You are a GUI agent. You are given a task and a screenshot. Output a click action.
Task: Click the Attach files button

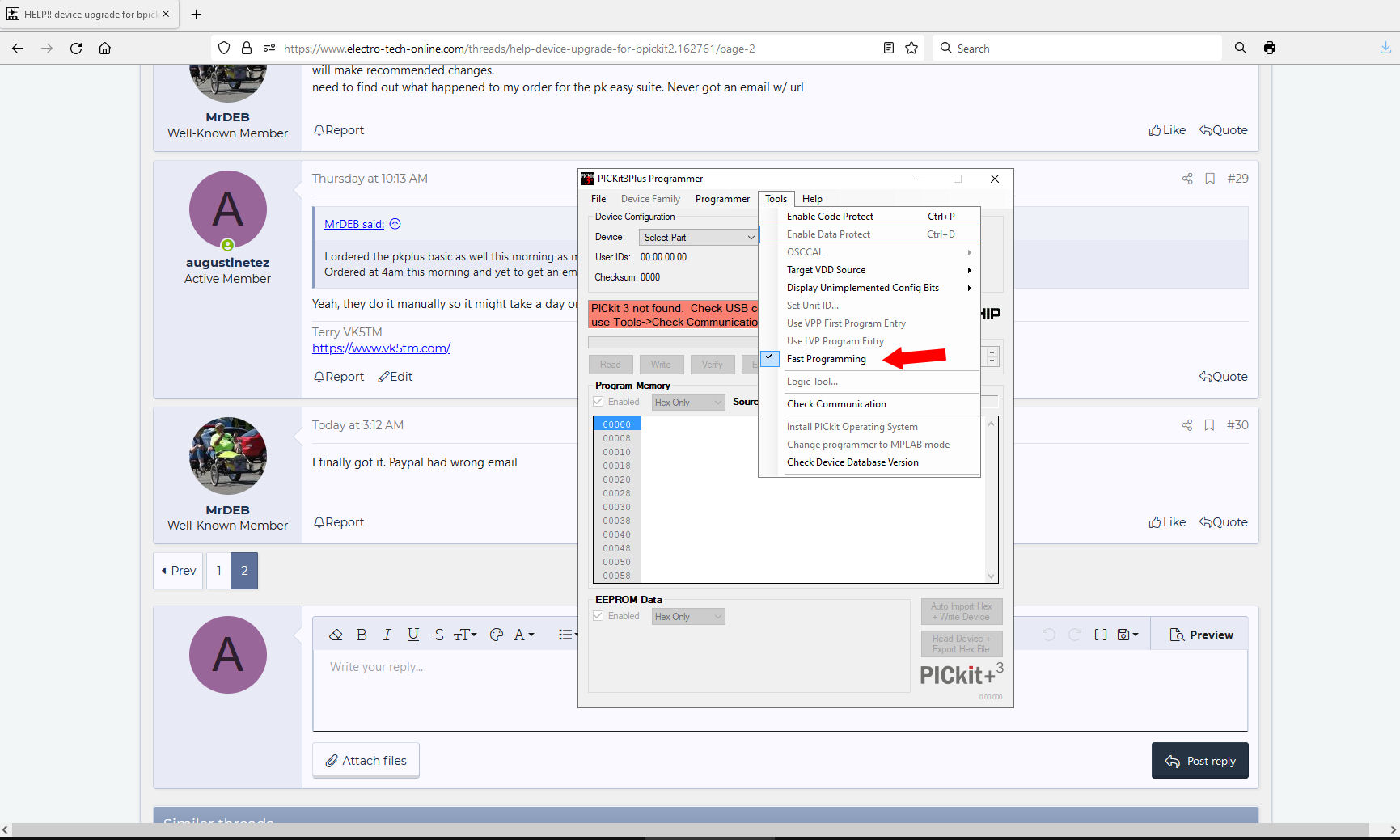[366, 760]
